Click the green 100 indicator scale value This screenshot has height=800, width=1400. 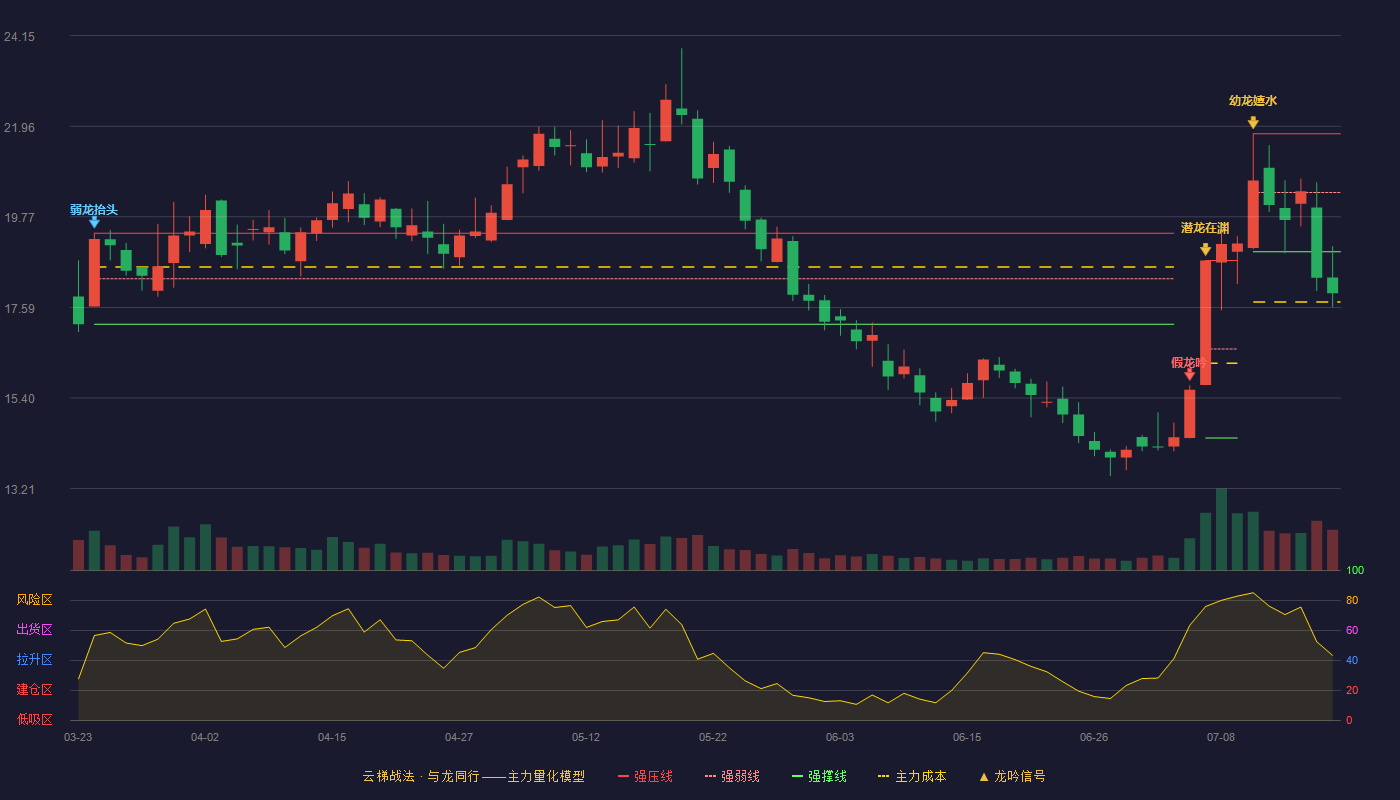tap(1355, 571)
